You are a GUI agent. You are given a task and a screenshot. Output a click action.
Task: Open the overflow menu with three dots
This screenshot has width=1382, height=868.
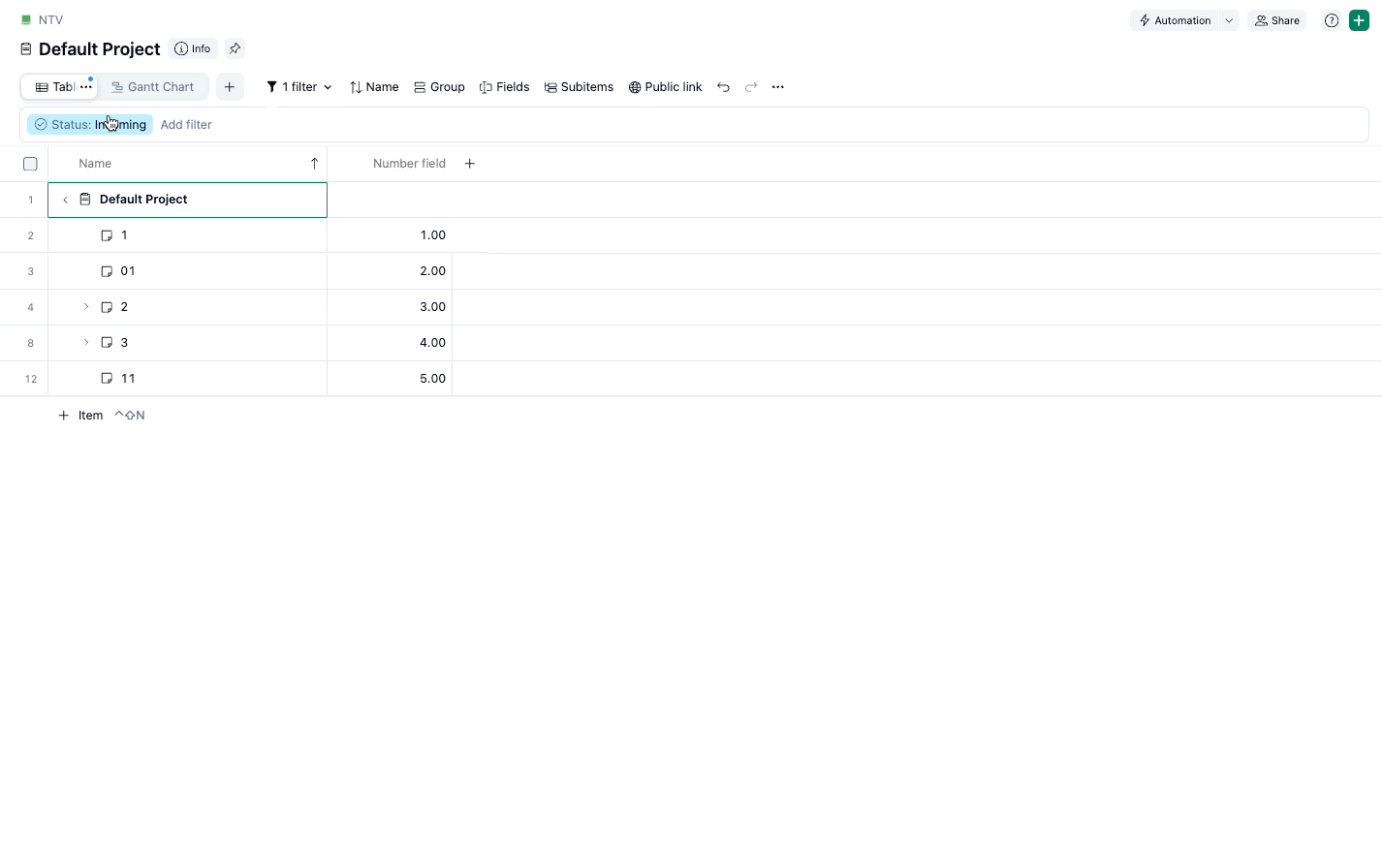point(778,86)
